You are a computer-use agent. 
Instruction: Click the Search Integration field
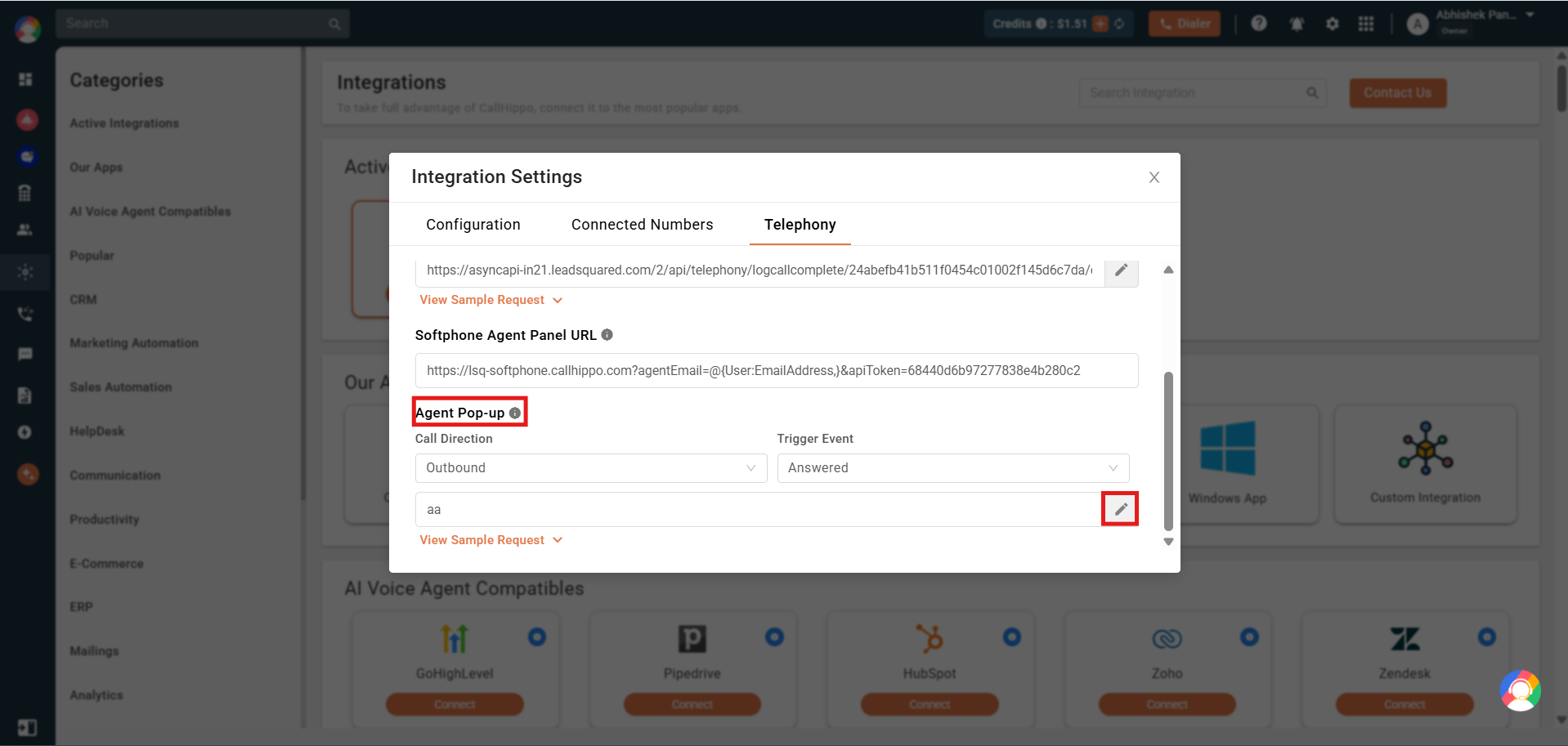(1202, 93)
